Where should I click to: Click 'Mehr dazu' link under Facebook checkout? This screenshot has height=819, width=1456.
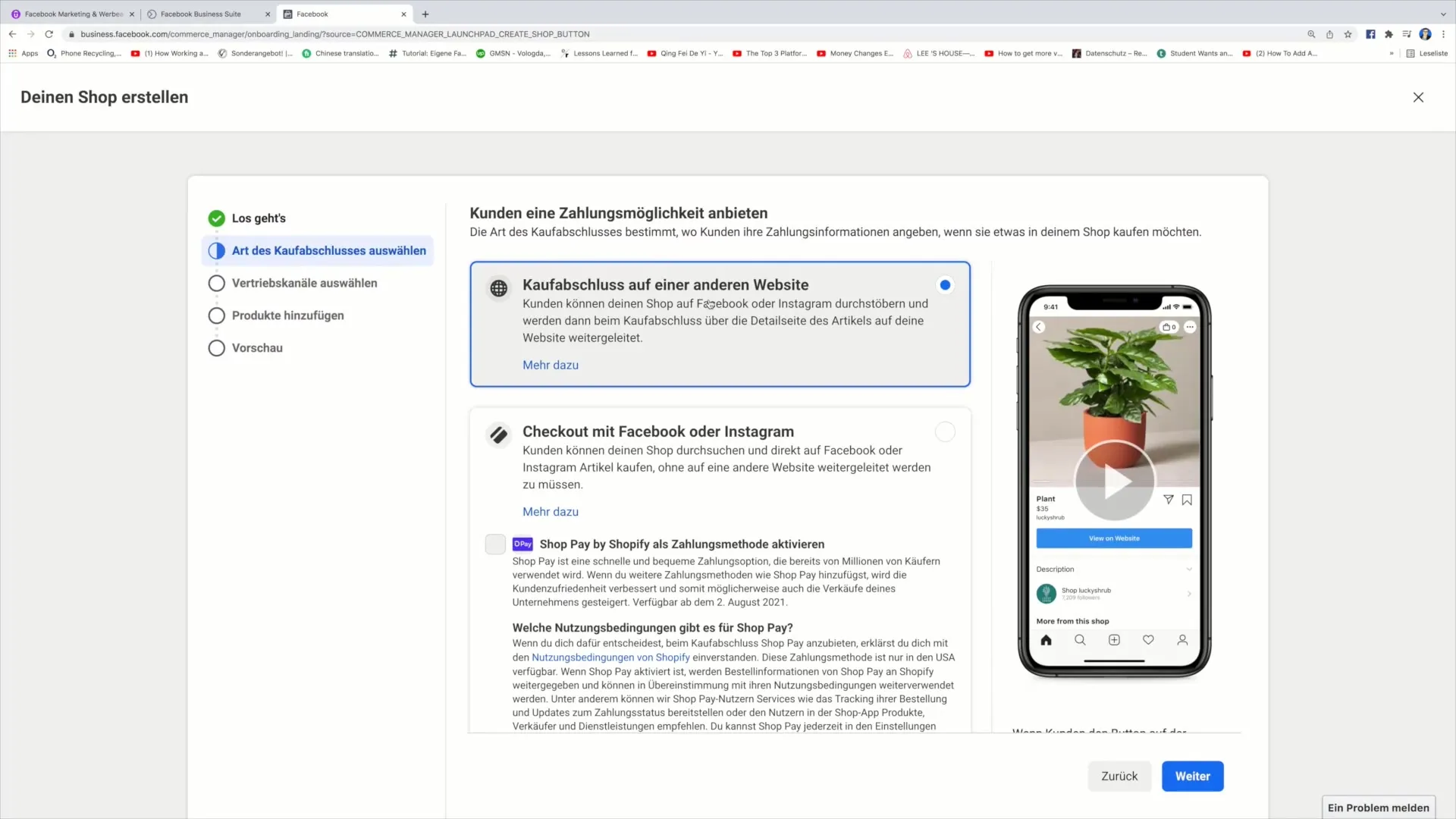coord(550,511)
